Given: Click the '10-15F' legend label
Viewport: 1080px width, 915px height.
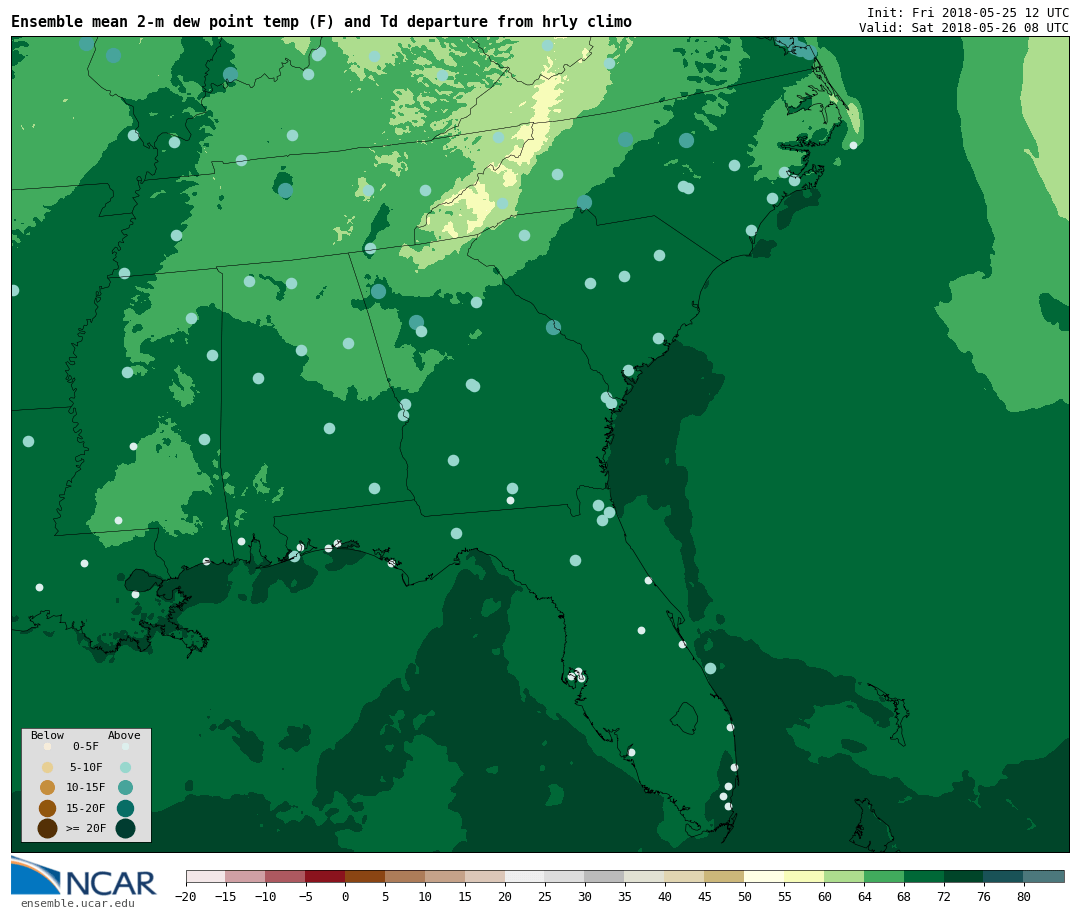Looking at the screenshot, I should pos(86,787).
